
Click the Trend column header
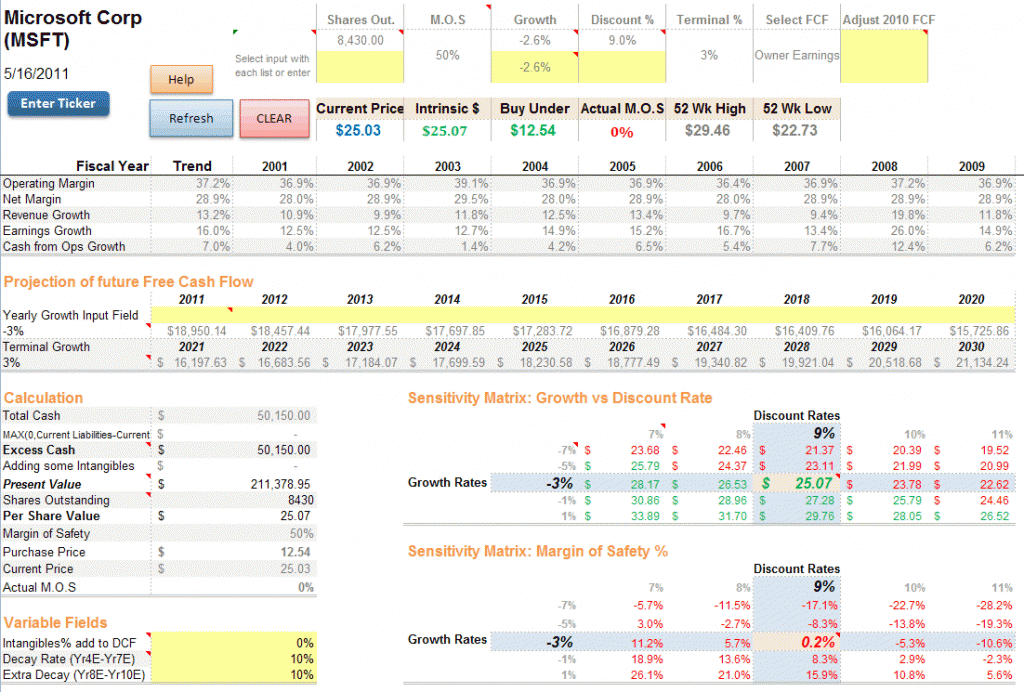click(x=192, y=166)
